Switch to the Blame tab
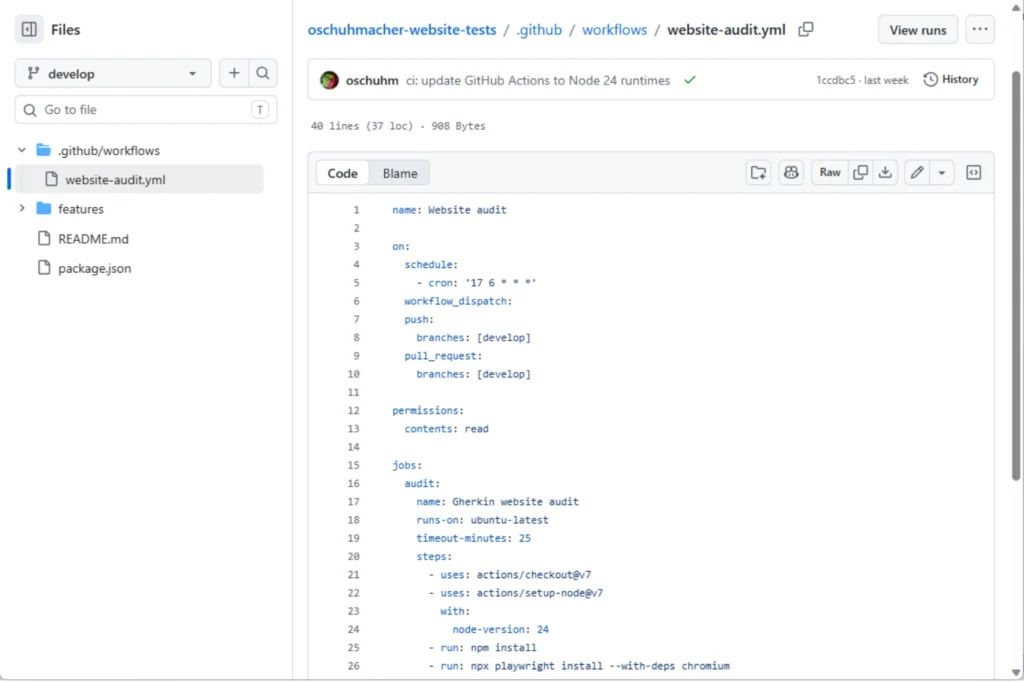Viewport: 1024px width, 682px height. coord(400,173)
